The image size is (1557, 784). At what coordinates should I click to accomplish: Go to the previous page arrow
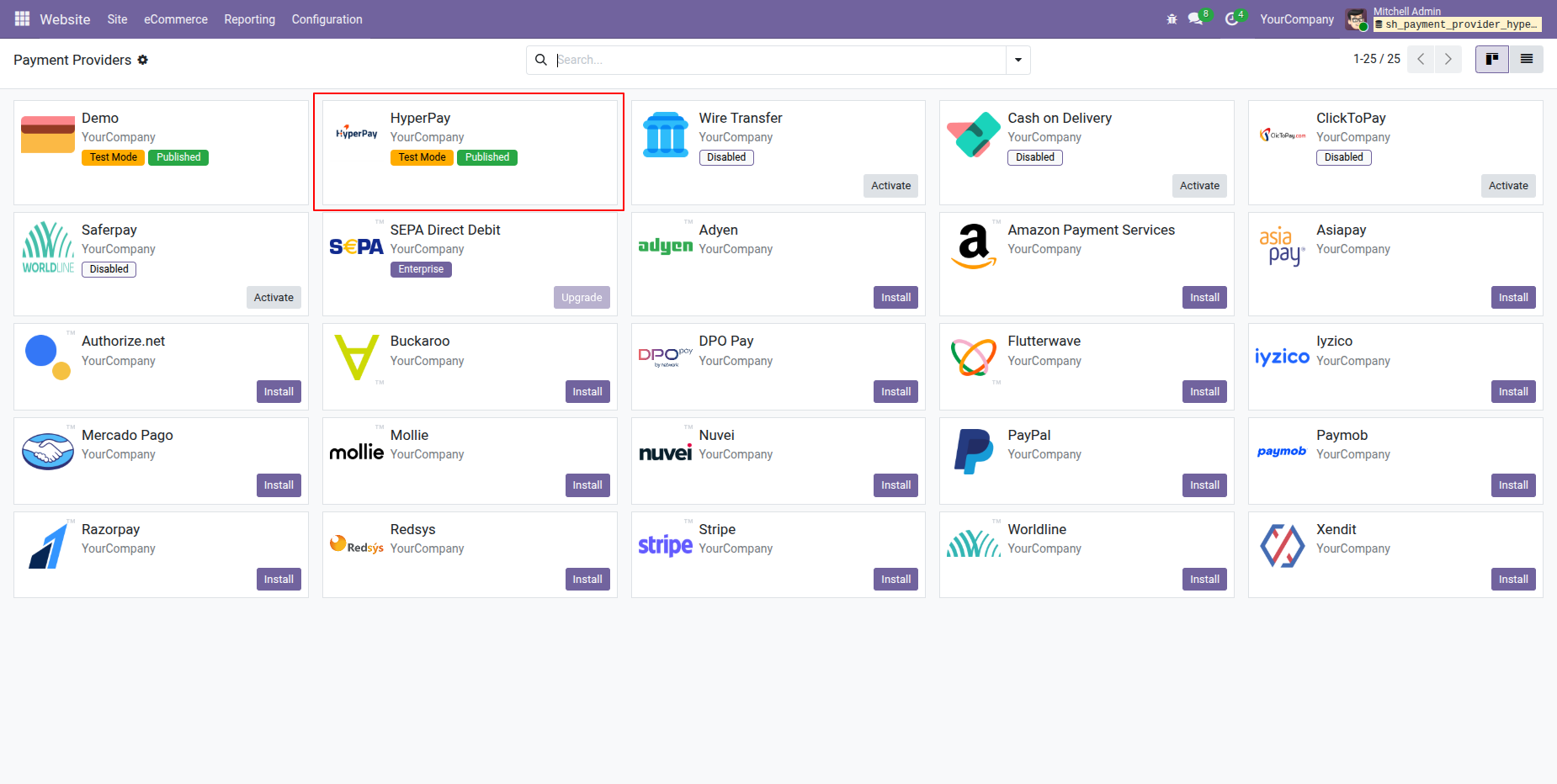pos(1421,59)
